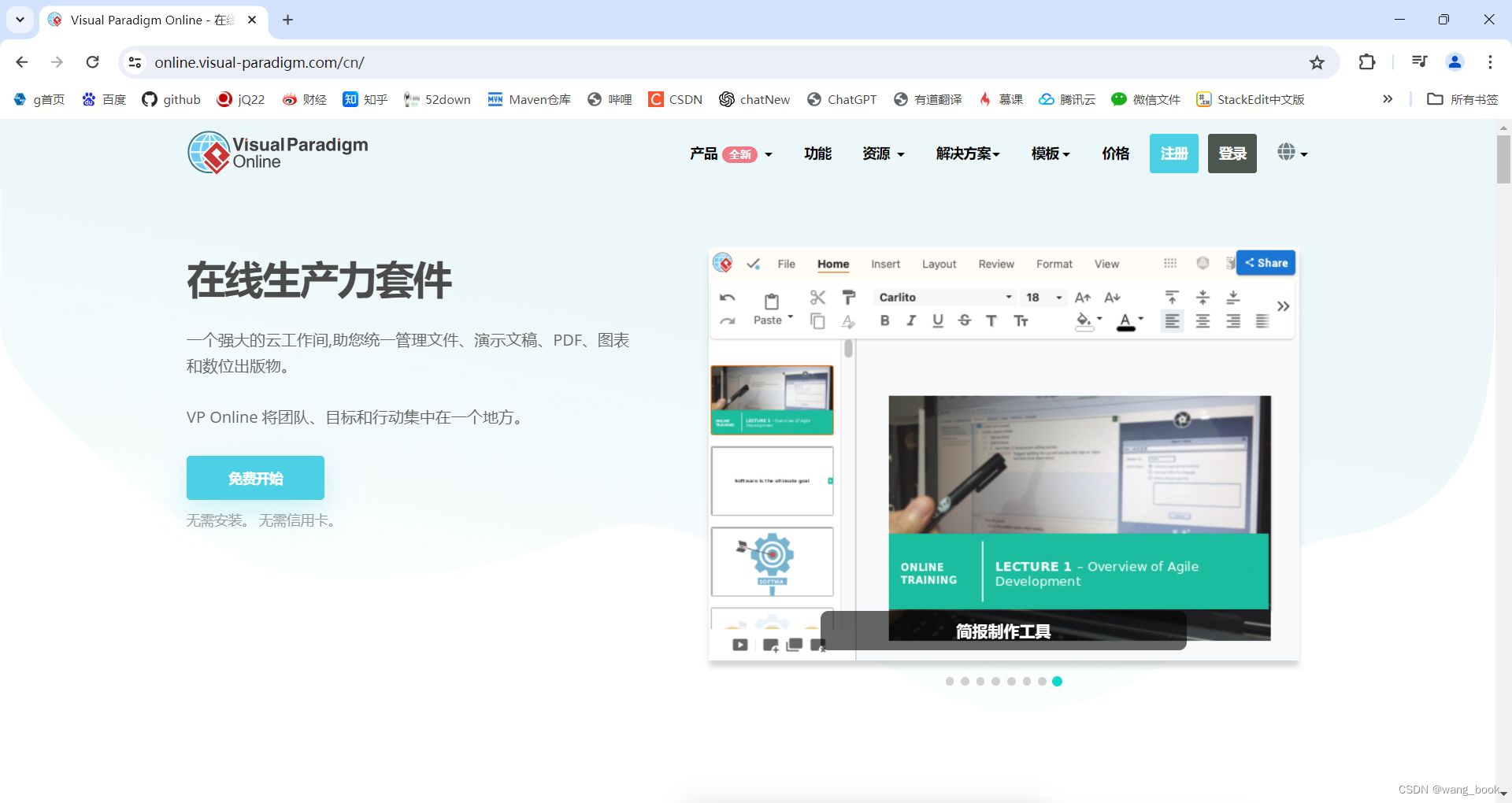
Task: Select the first slide thumbnail
Action: click(772, 400)
